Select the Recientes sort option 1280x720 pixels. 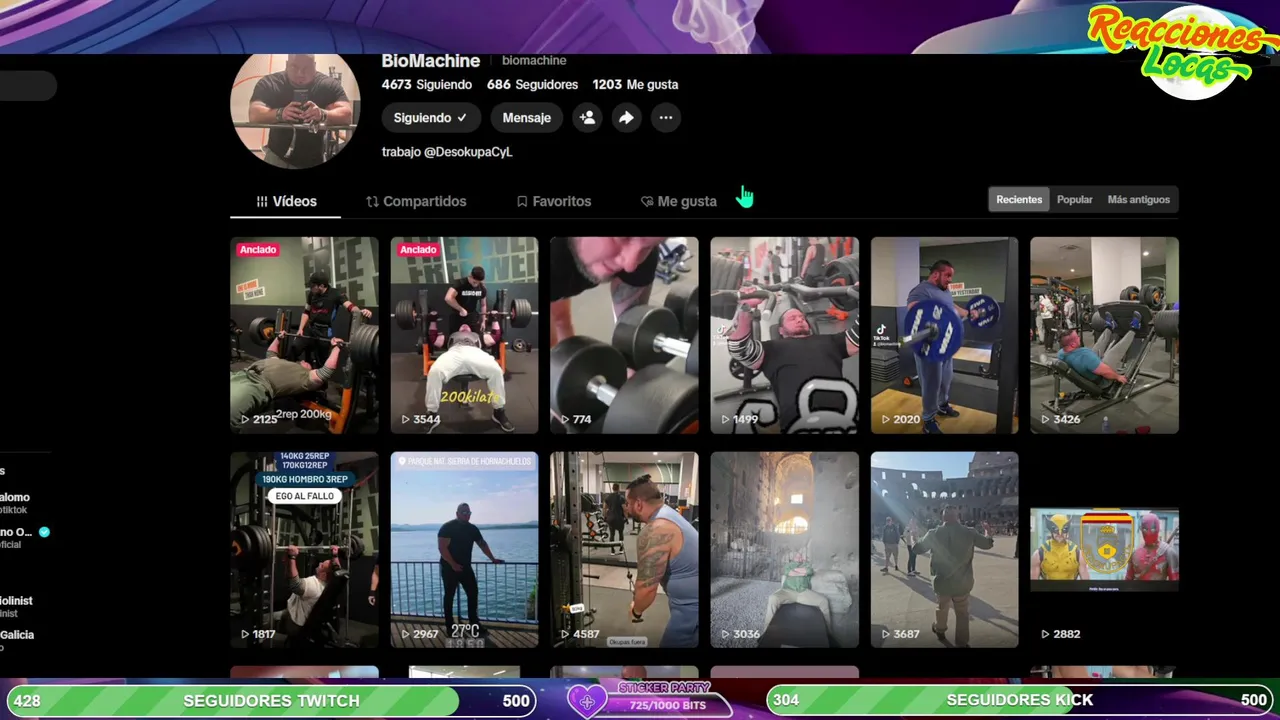pyautogui.click(x=1019, y=200)
